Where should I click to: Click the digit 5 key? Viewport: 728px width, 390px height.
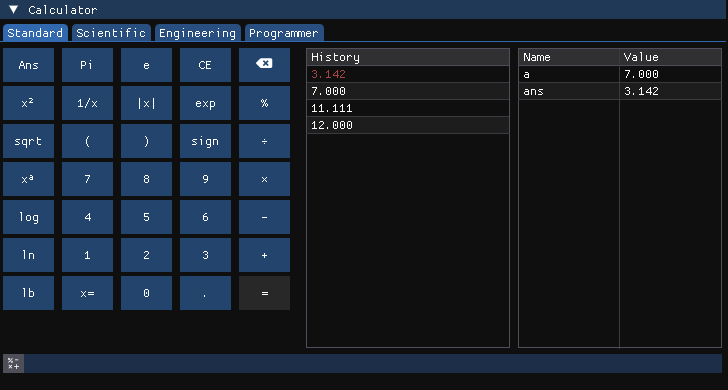(x=146, y=217)
